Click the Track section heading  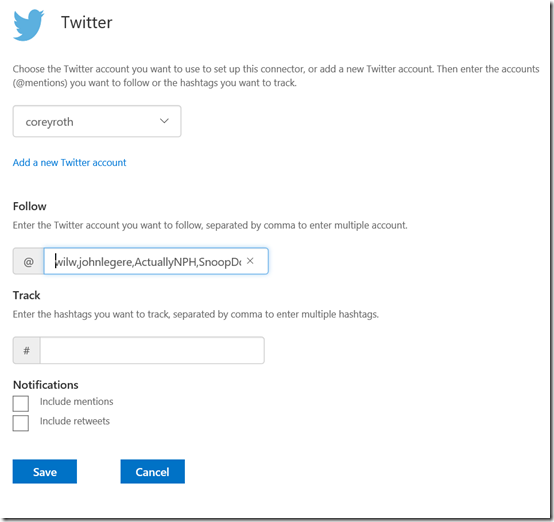pyautogui.click(x=26, y=295)
